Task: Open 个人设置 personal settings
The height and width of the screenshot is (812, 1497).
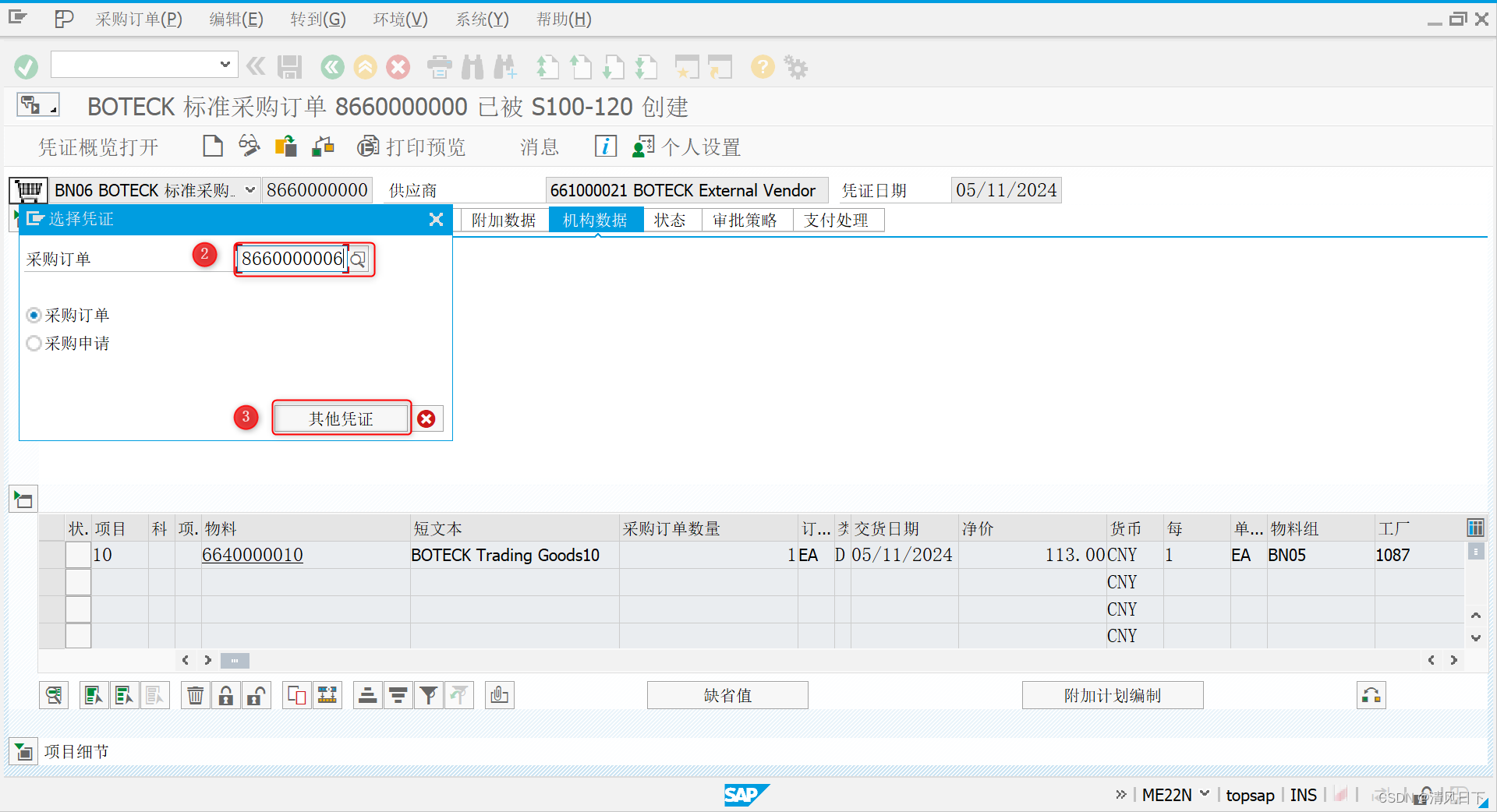Action: point(686,147)
